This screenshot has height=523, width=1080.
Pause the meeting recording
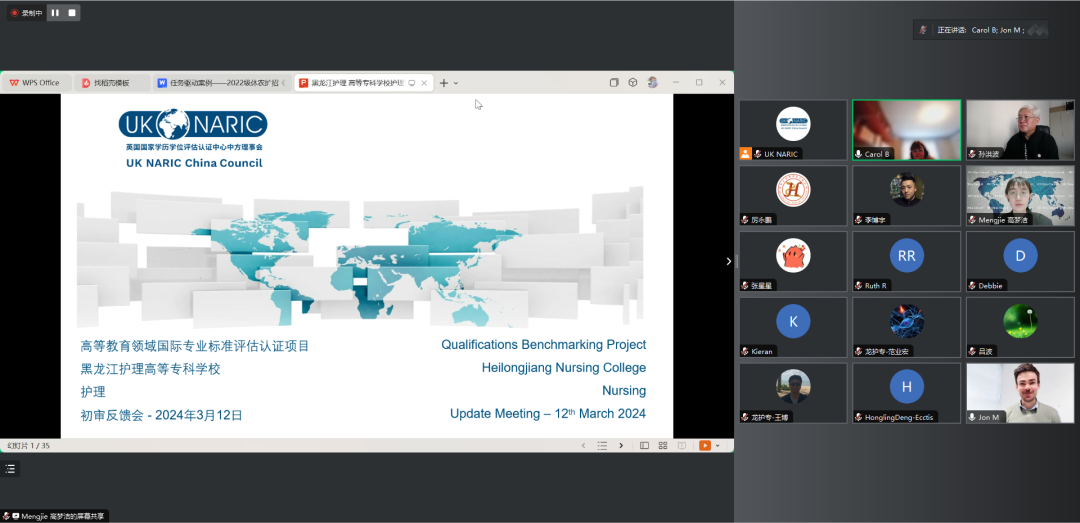(55, 13)
